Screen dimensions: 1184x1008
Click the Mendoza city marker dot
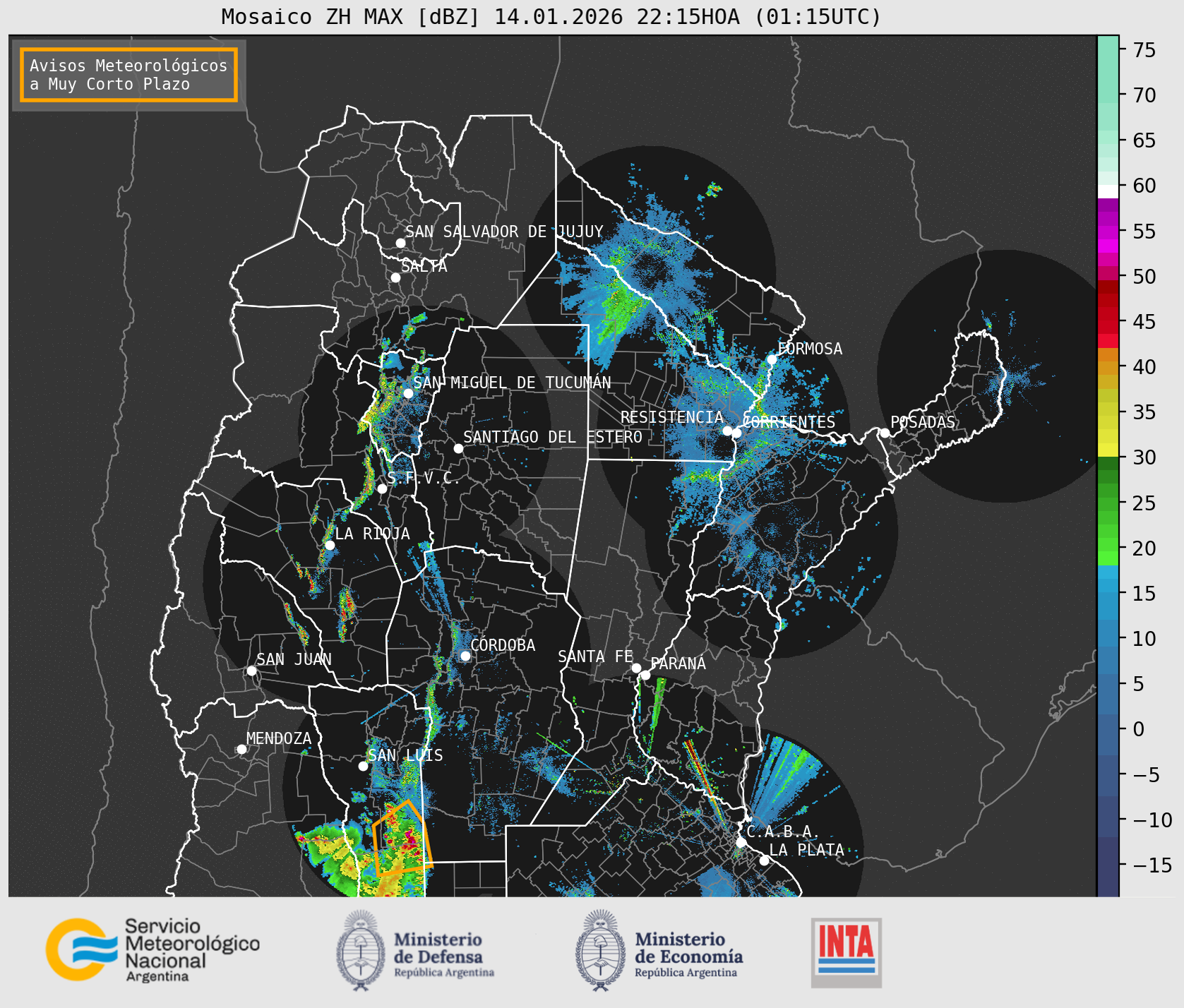pos(241,749)
